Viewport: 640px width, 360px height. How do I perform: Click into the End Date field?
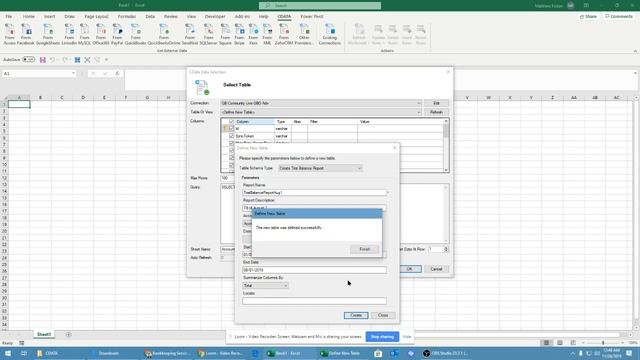(x=314, y=270)
